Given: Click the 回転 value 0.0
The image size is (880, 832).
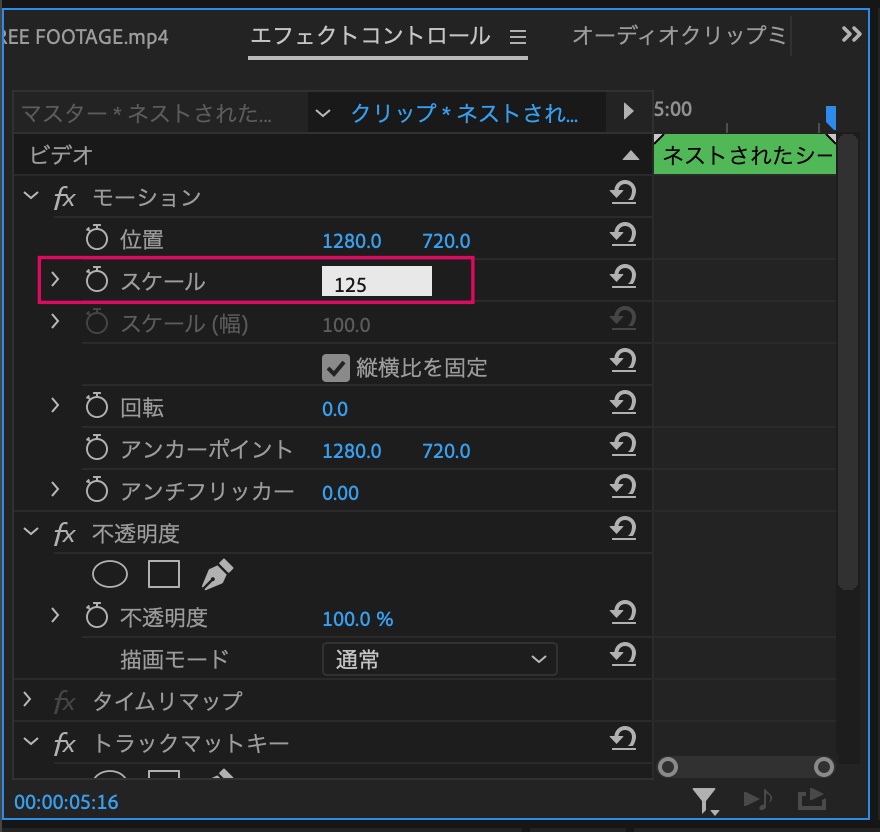Looking at the screenshot, I should point(335,409).
